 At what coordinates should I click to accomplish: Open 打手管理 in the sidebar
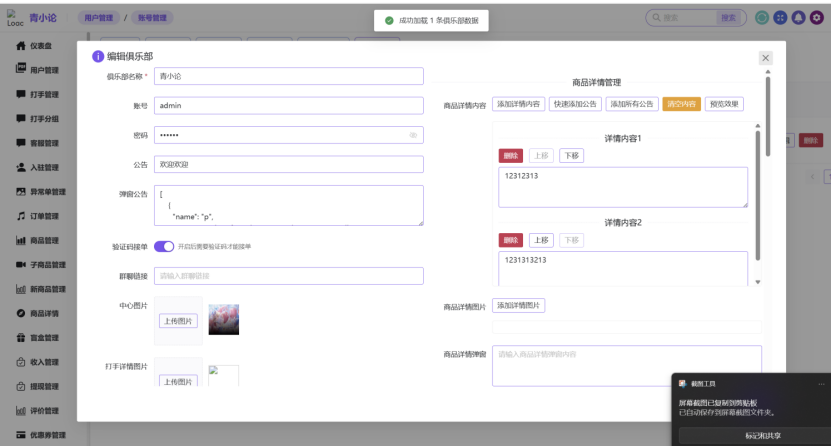click(37, 94)
